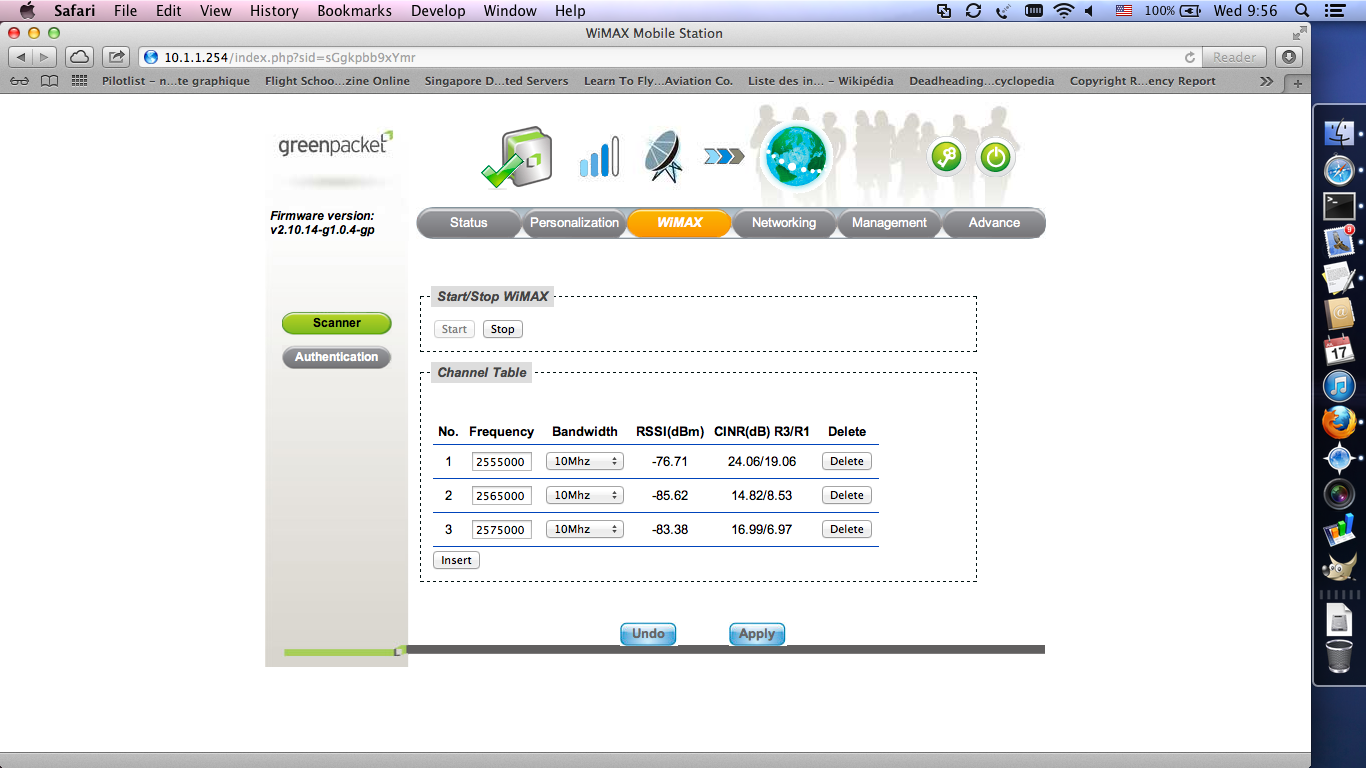Go forward with Safari forward arrow

pyautogui.click(x=47, y=57)
